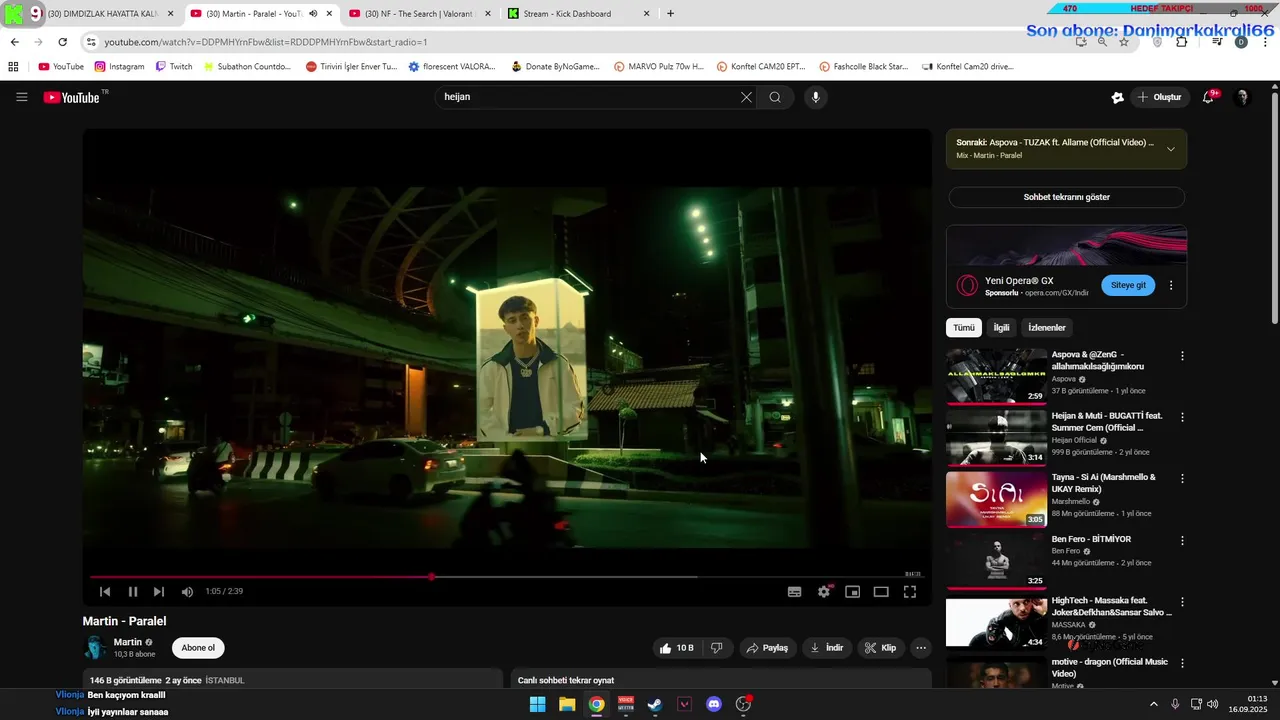Image resolution: width=1280 pixels, height=720 pixels.
Task: Select the İzlenenler filter chip
Action: click(x=1047, y=328)
